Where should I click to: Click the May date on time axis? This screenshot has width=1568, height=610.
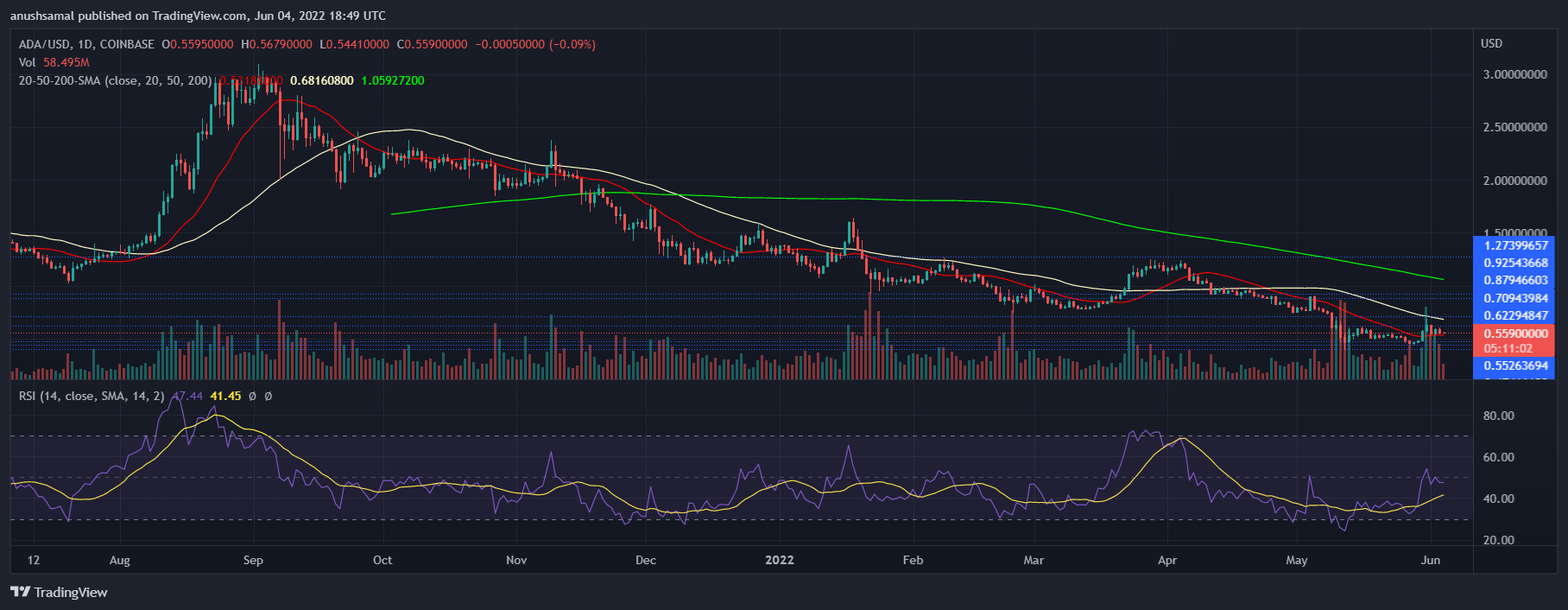point(1297,560)
